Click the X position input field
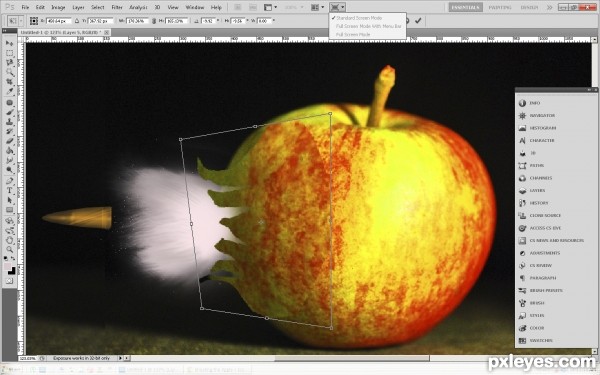Viewport: 600px width, 375px height. (59, 21)
